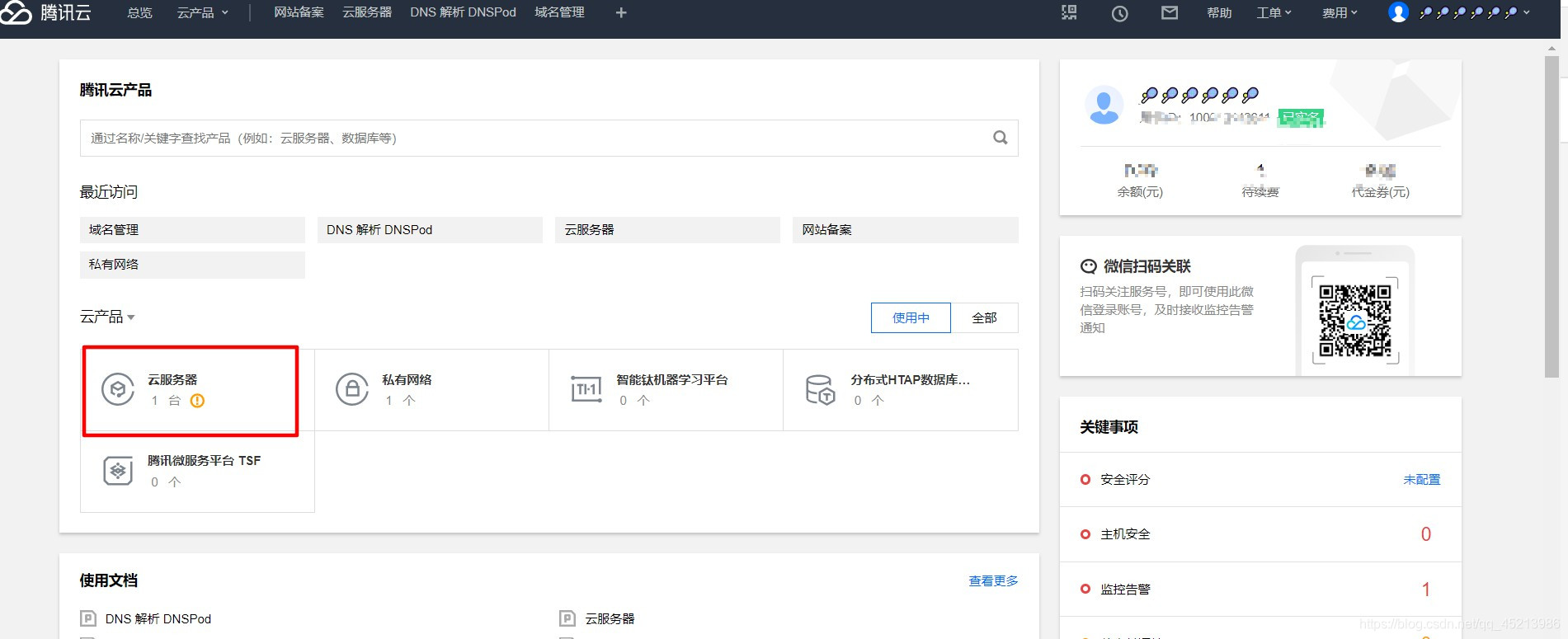1568x639 pixels.
Task: Click the 智能钛机器学习平台 TI icon
Action: 586,389
